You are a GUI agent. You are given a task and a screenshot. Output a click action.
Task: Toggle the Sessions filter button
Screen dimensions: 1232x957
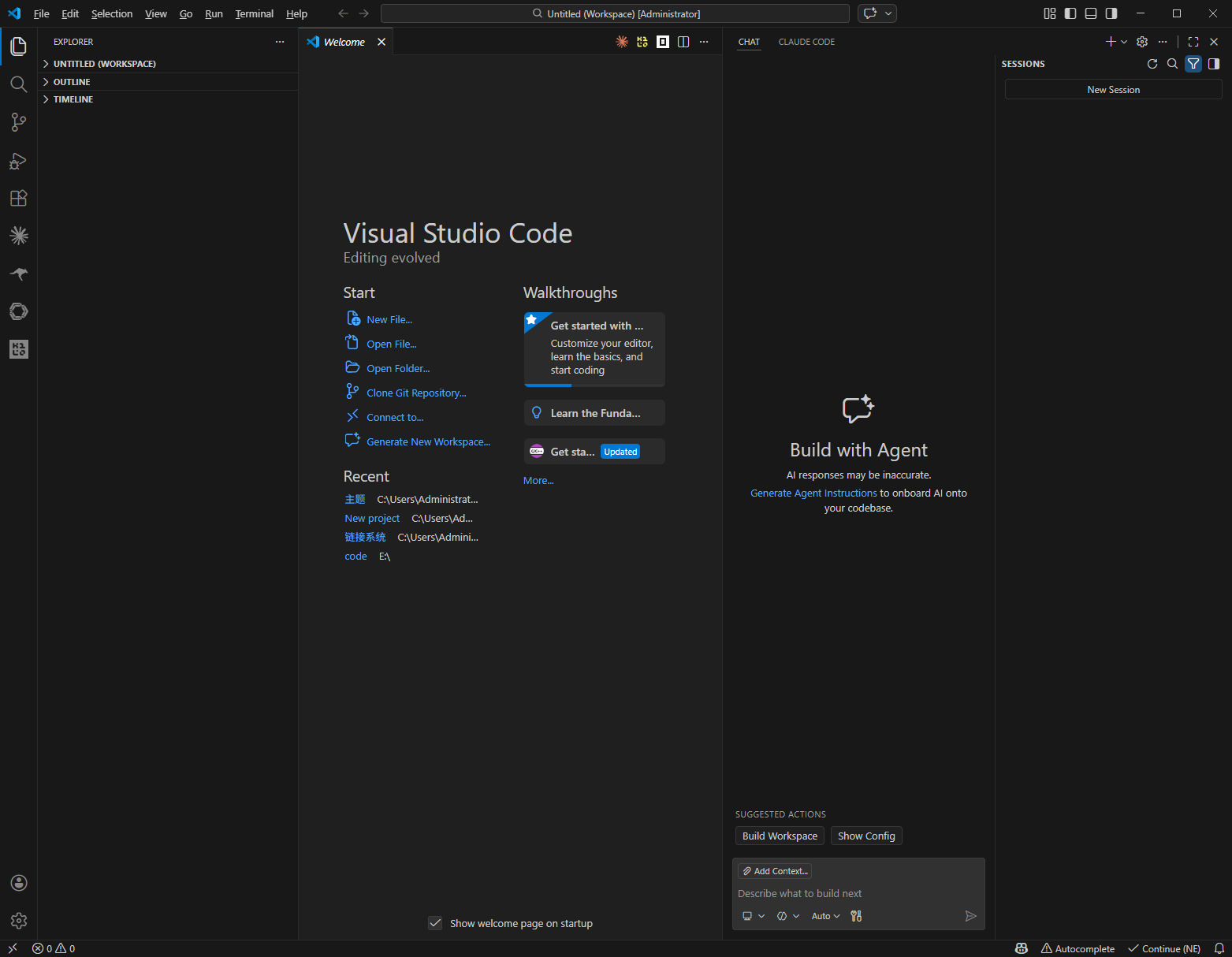(1193, 64)
